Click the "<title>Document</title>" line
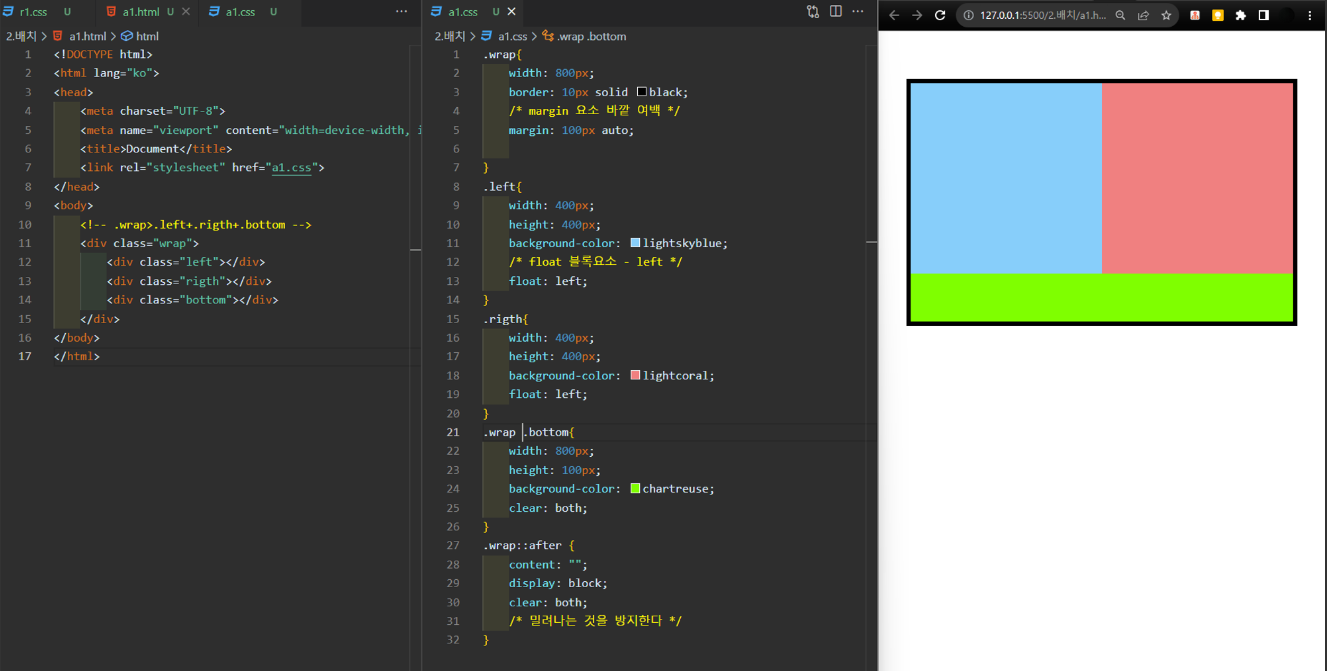Screen dimensions: 1327x671 pyautogui.click(x=156, y=149)
